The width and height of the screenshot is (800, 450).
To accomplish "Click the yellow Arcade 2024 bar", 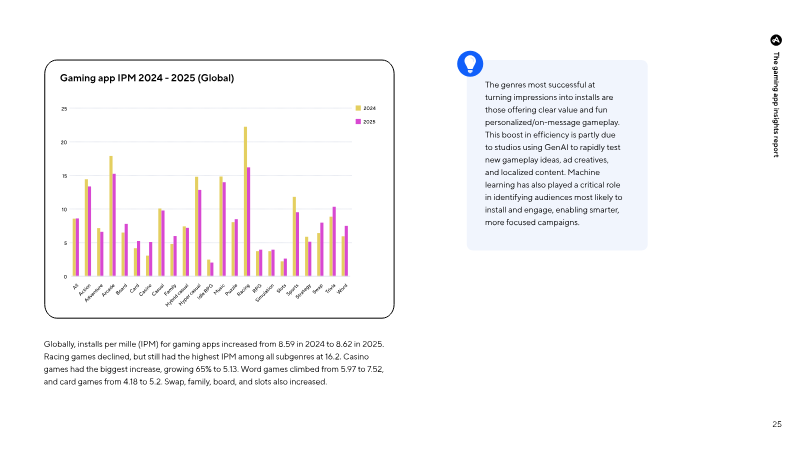I will 111,216.
